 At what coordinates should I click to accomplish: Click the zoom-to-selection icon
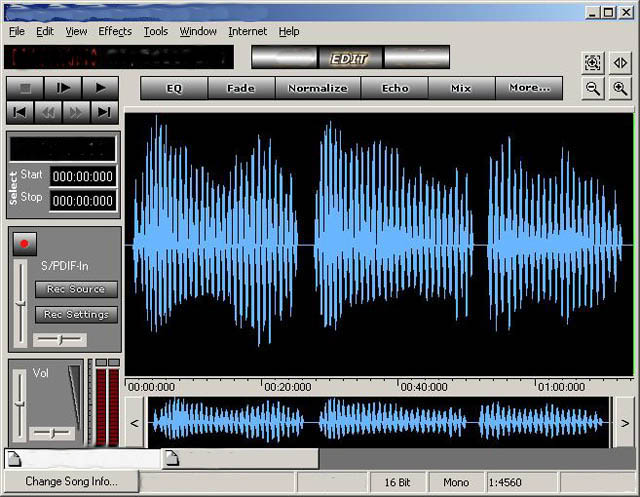click(x=593, y=62)
